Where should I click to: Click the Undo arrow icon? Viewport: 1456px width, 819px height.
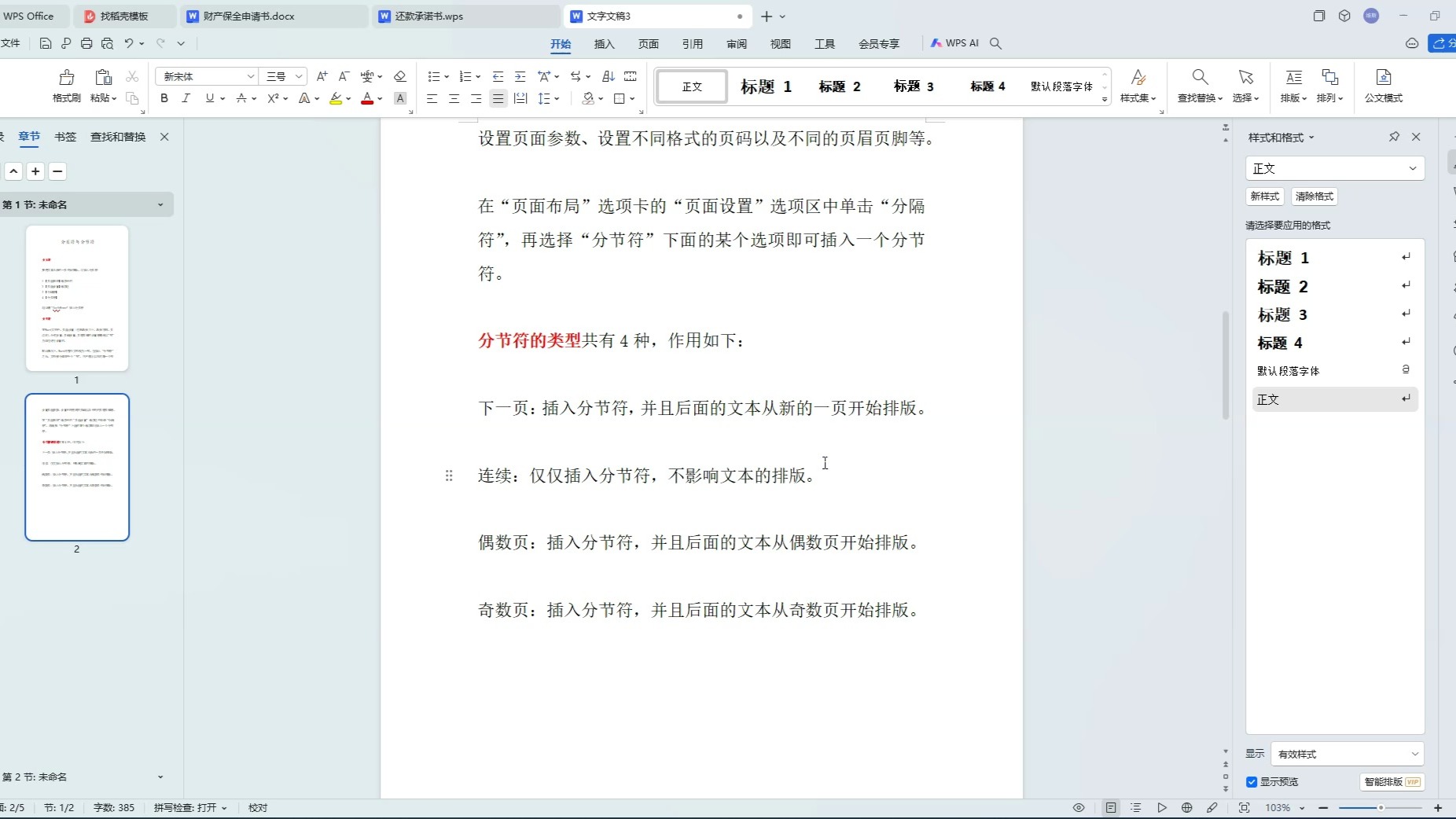tap(129, 43)
